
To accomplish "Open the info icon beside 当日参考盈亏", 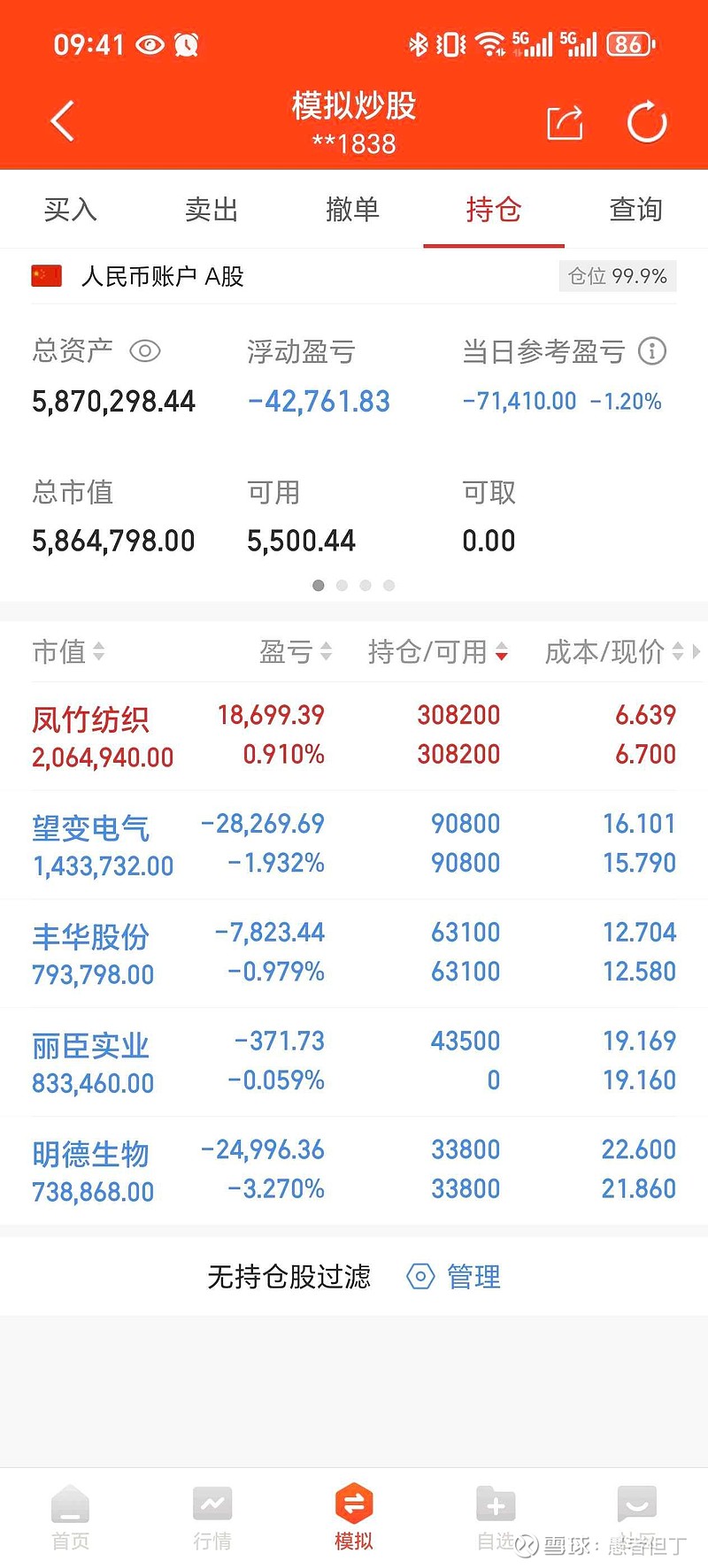I will pos(652,350).
